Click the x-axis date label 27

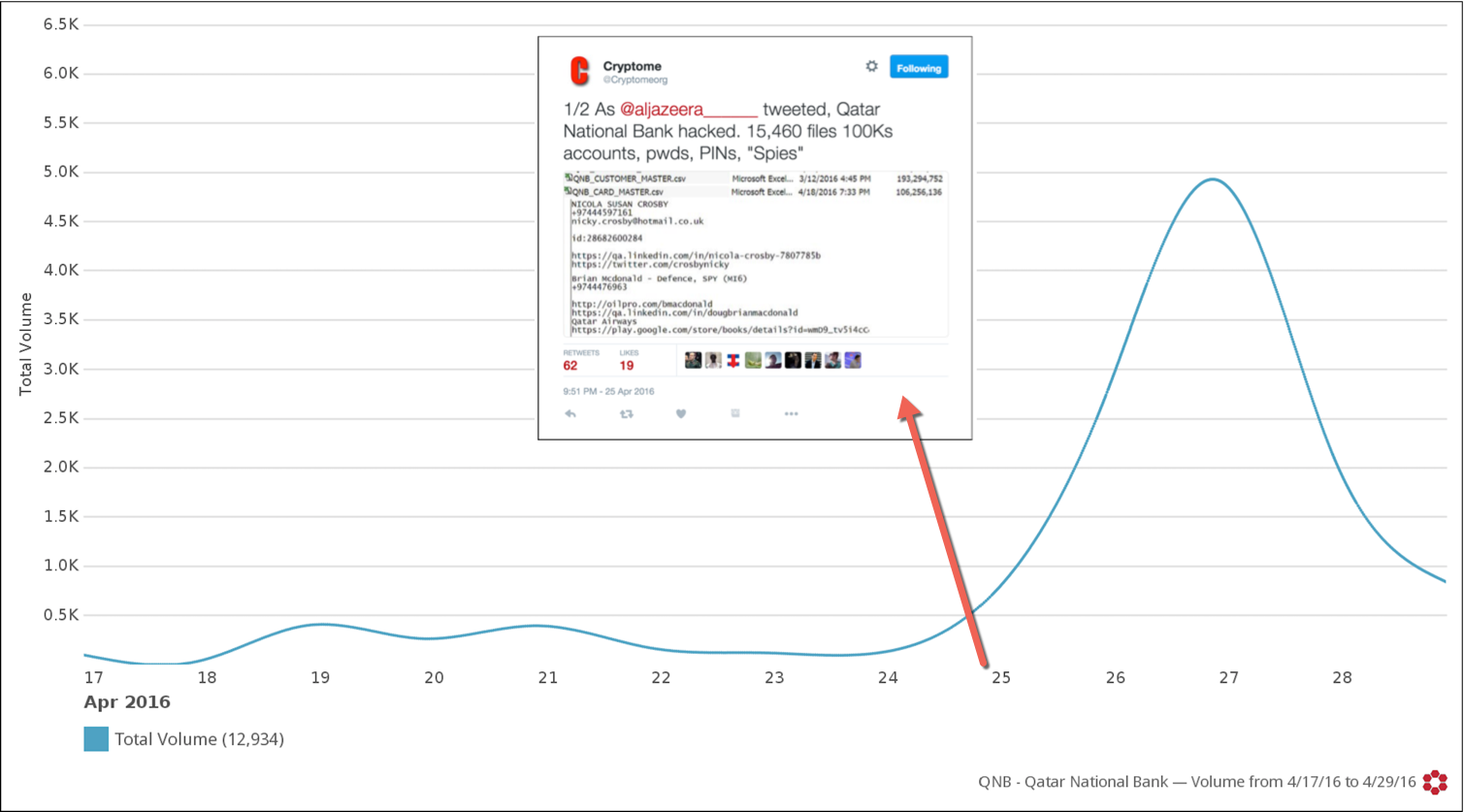pyautogui.click(x=1229, y=677)
